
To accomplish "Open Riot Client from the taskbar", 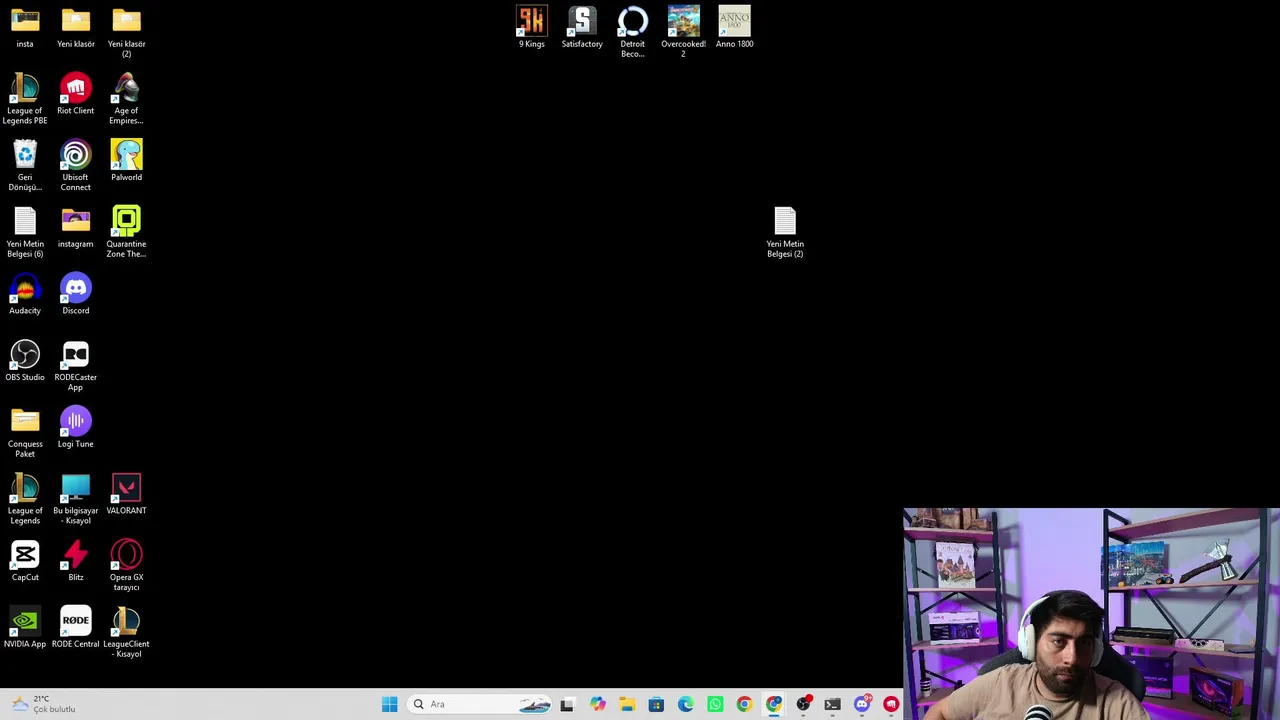I will click(x=891, y=704).
